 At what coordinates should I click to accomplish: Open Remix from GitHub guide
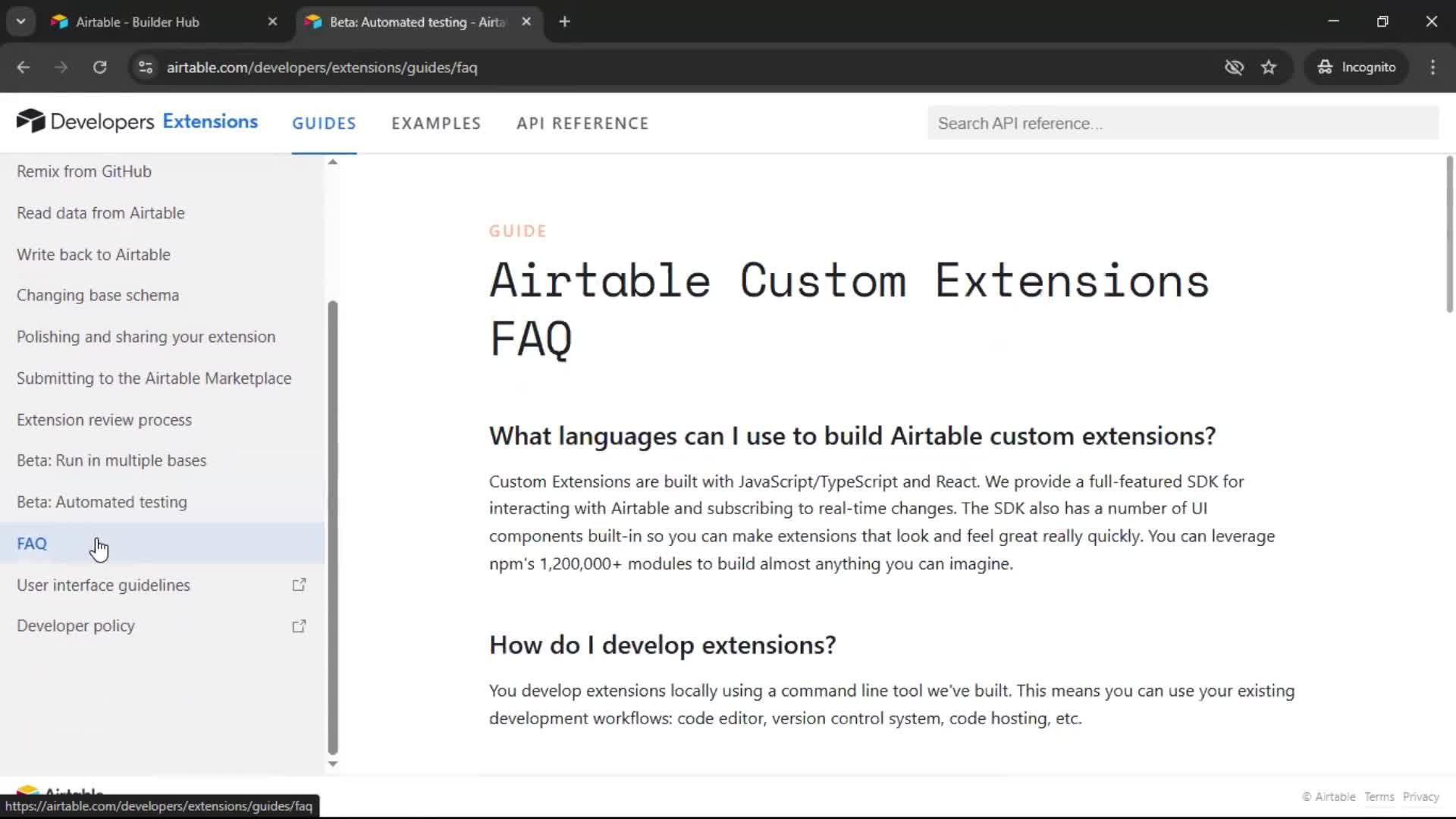coord(84,171)
